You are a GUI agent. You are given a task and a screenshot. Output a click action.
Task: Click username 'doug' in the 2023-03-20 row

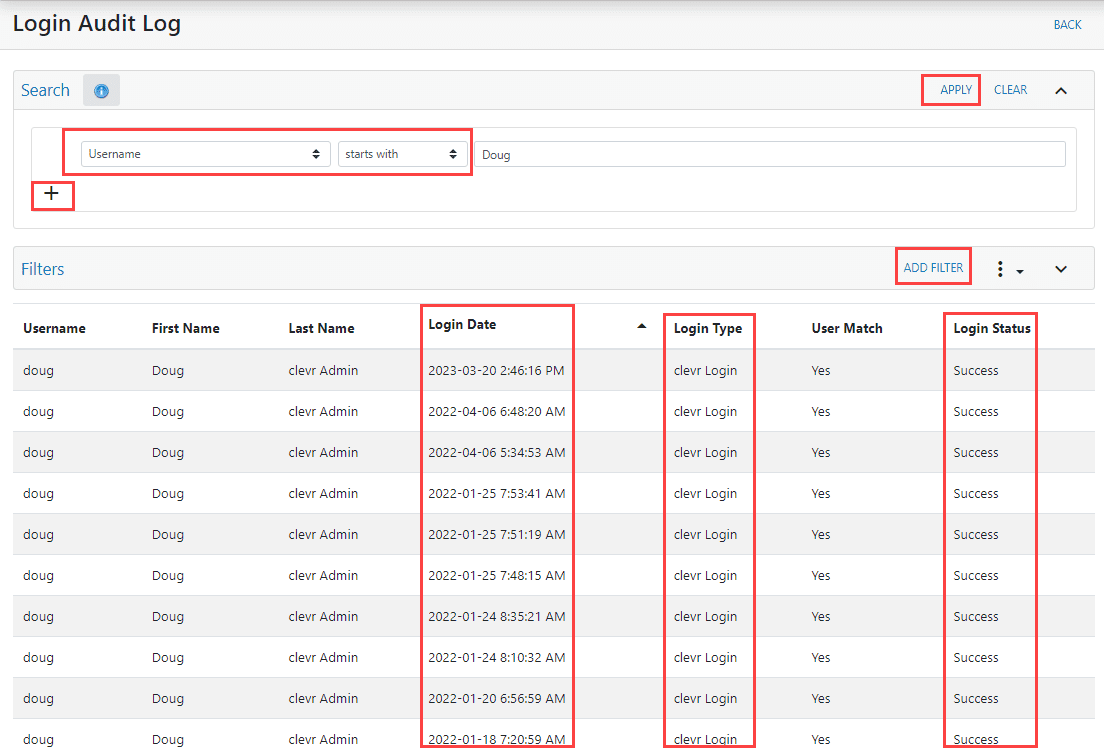[38, 371]
